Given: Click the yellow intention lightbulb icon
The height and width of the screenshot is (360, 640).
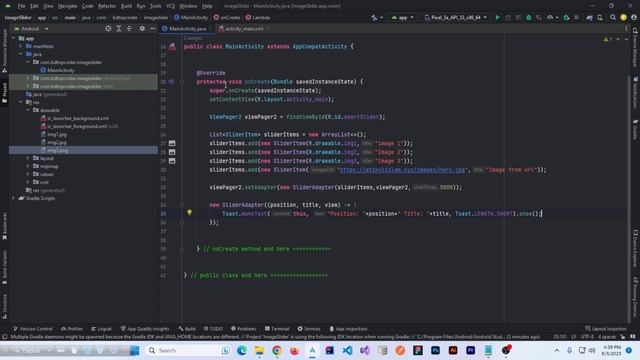Looking at the screenshot, I should point(189,213).
